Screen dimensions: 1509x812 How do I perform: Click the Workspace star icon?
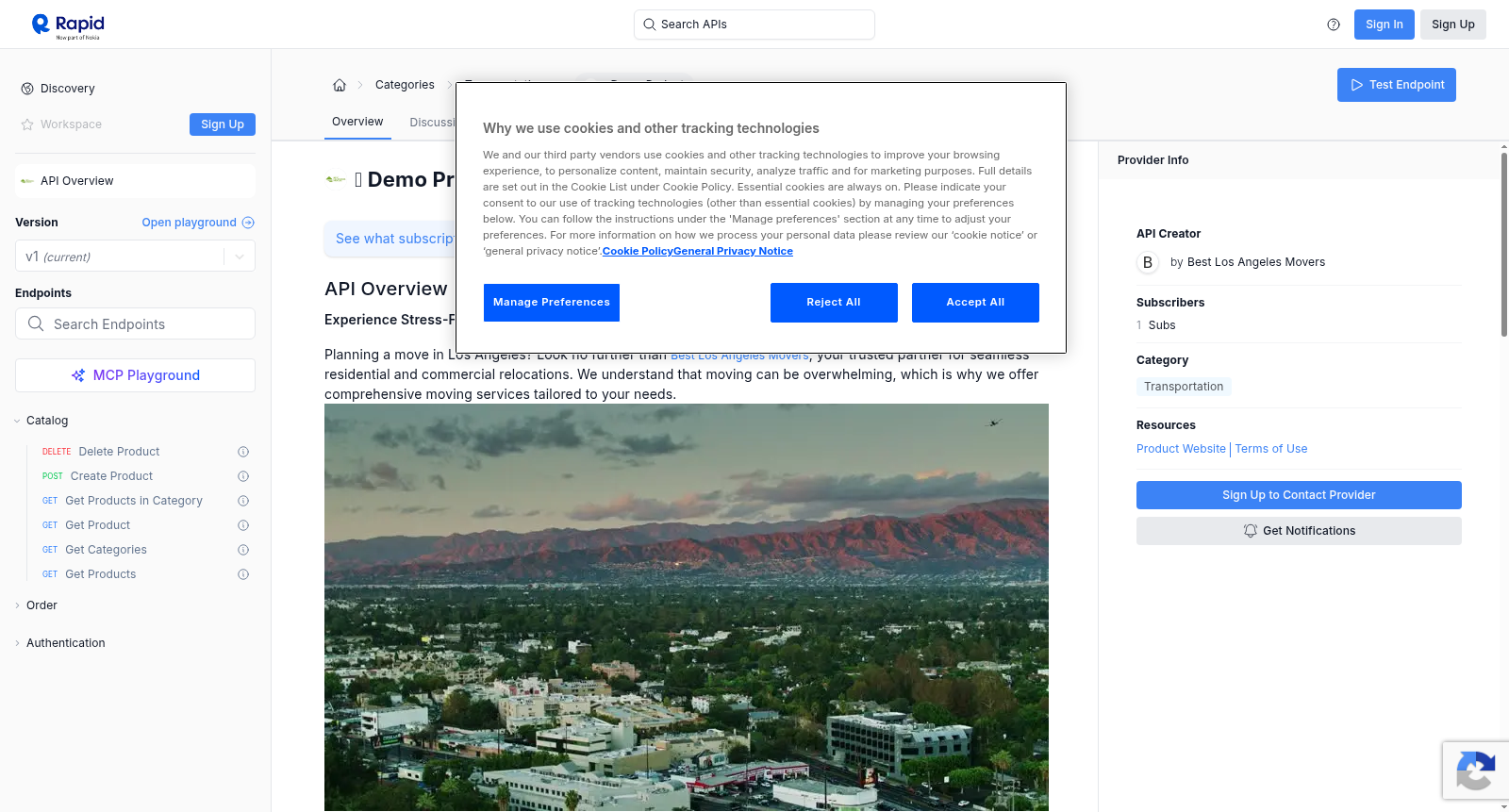(27, 124)
